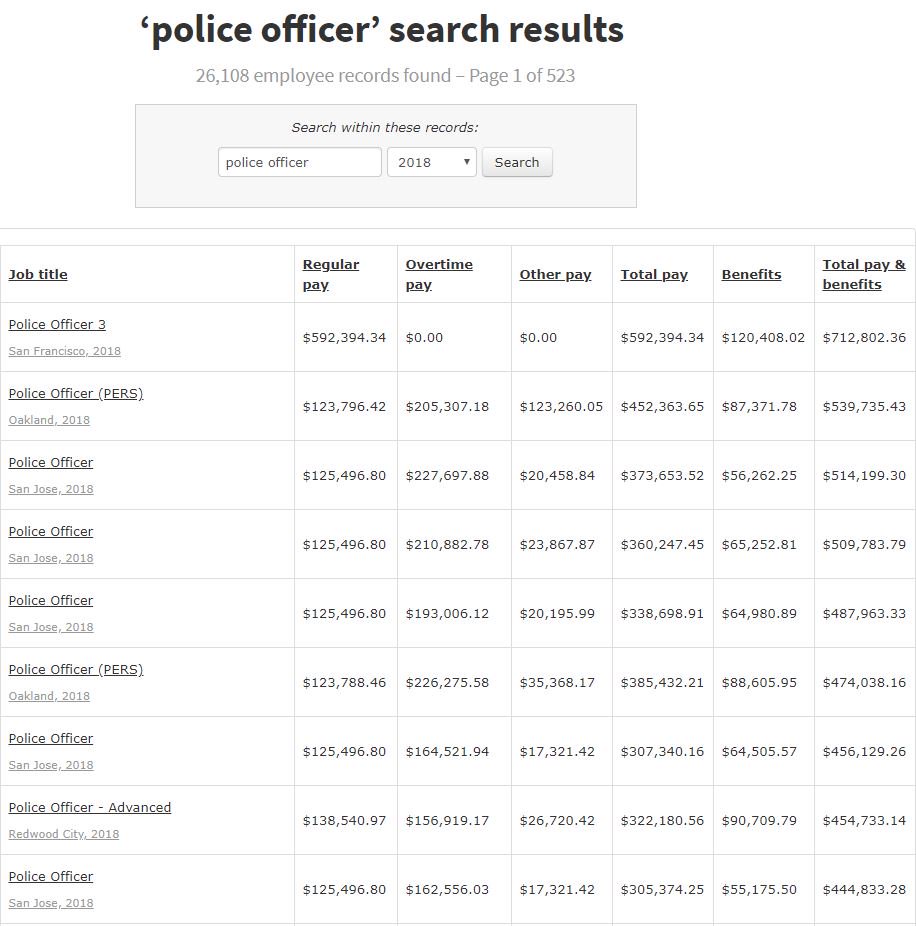Select total value $712,802.36

coord(864,337)
